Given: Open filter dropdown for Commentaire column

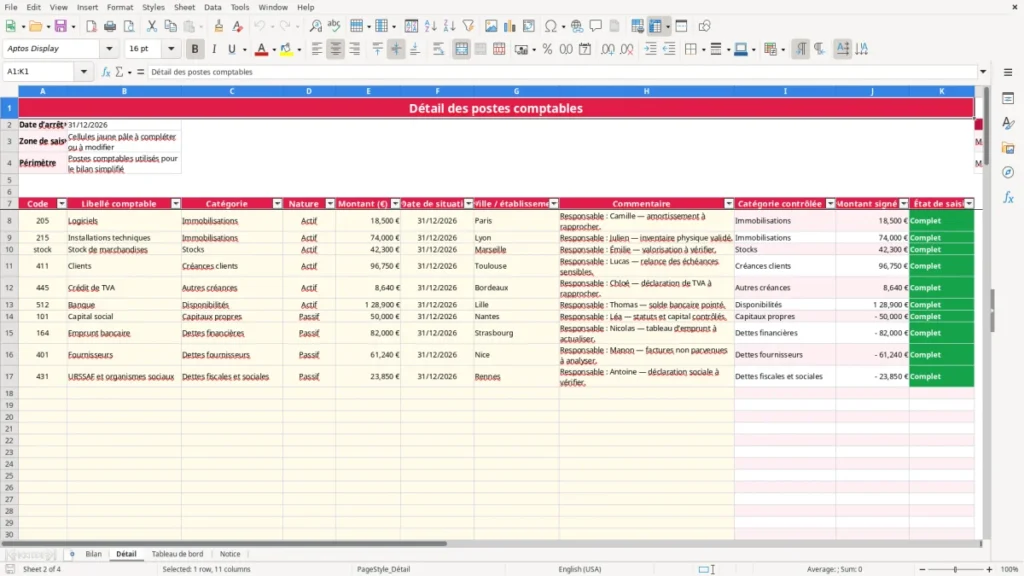Looking at the screenshot, I should coord(729,204).
